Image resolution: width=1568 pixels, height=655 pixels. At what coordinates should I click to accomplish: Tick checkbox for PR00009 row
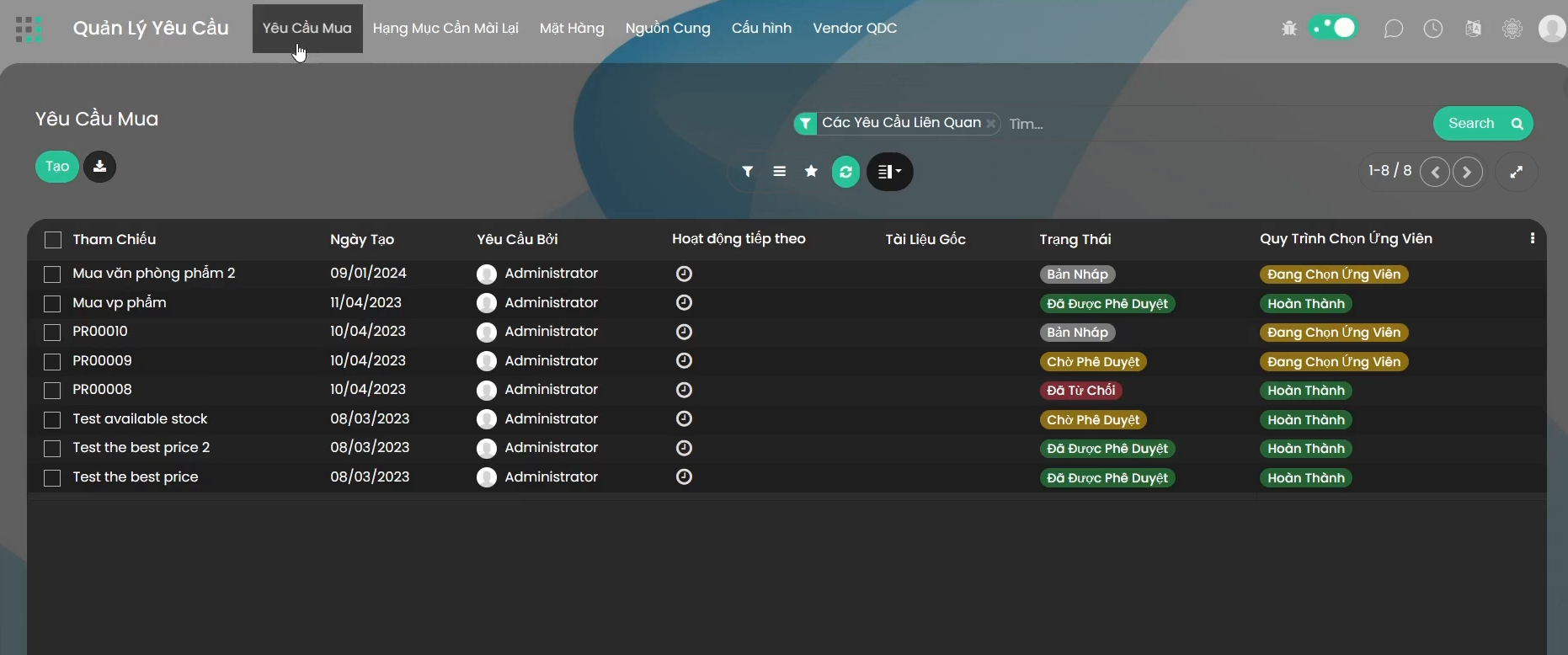52,362
